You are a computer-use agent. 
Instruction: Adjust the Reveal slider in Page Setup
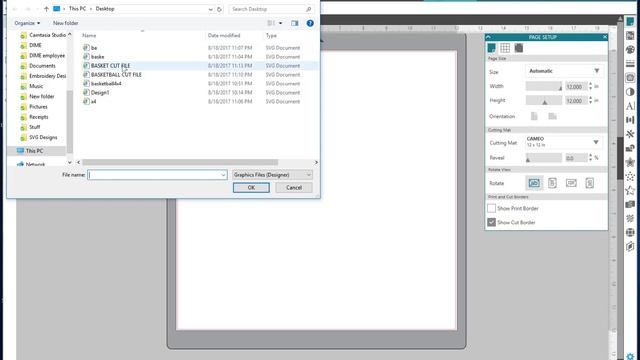(x=544, y=158)
